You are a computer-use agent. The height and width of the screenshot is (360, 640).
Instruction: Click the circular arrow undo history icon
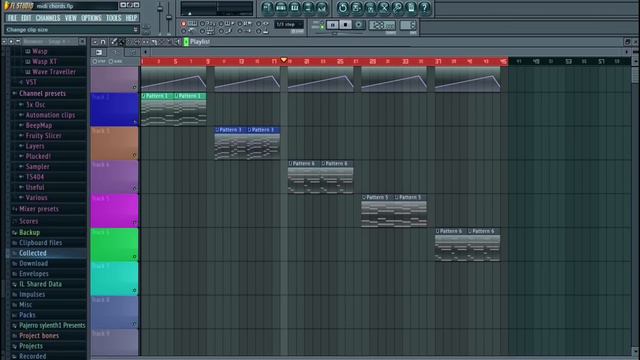(343, 7)
